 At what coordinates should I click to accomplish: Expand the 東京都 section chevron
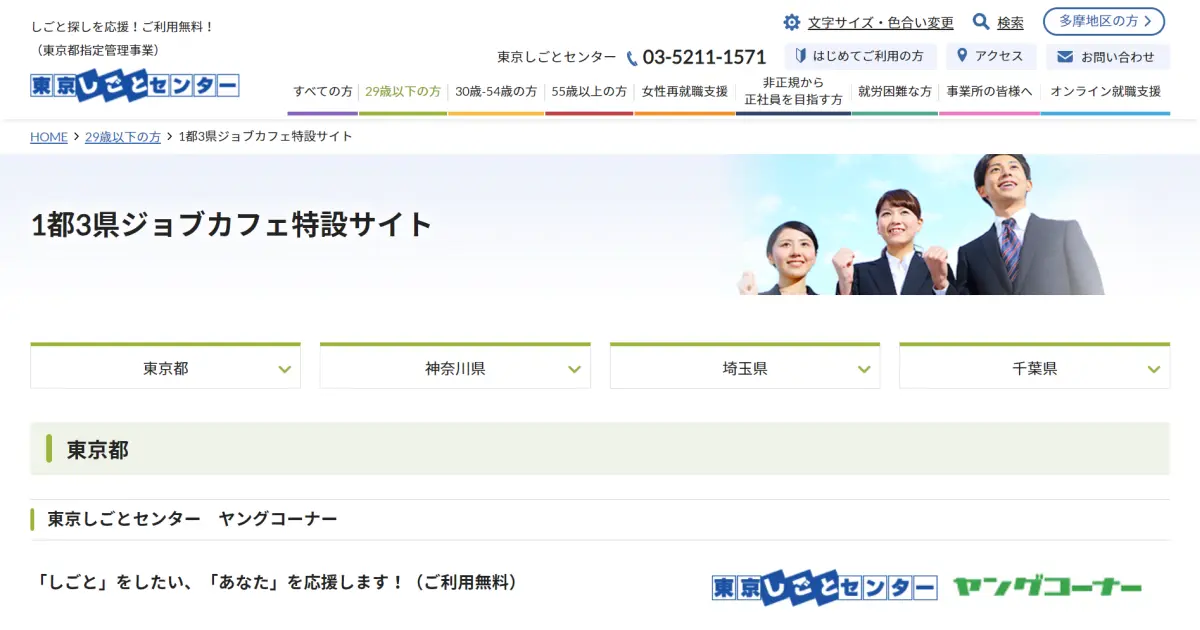[284, 369]
